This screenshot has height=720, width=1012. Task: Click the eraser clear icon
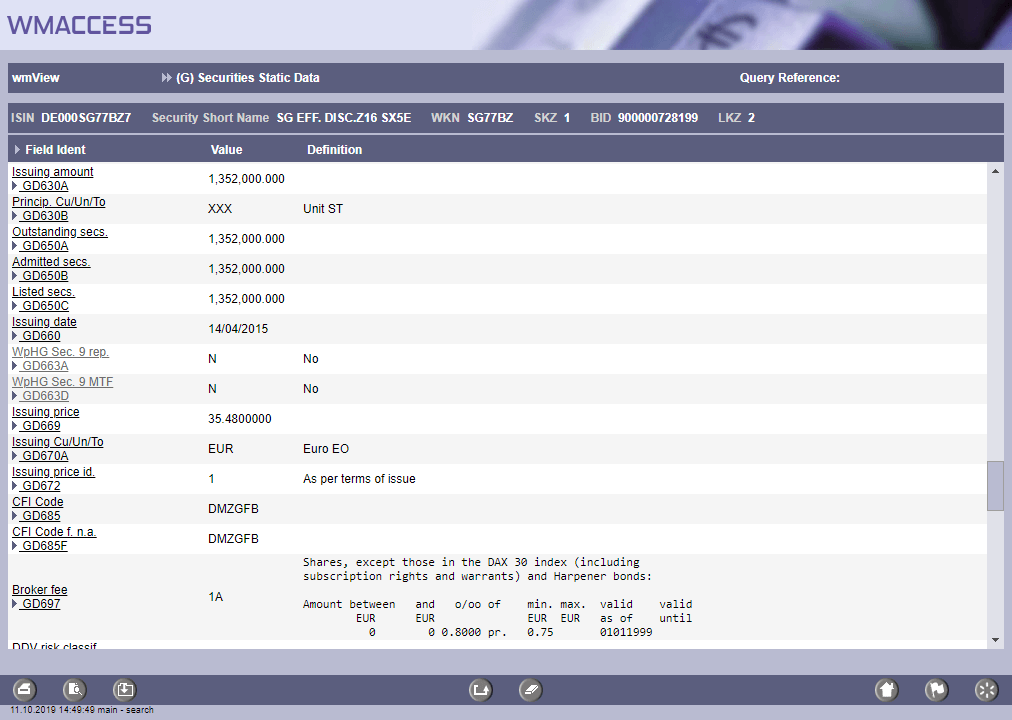(531, 690)
